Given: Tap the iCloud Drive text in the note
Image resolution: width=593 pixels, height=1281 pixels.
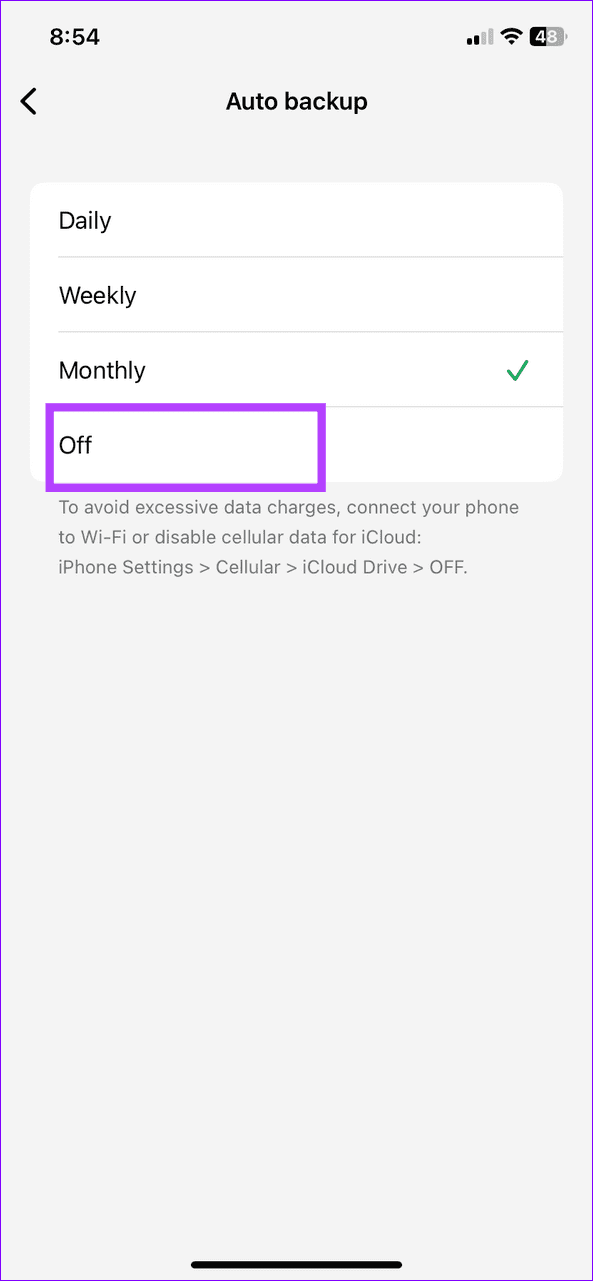Looking at the screenshot, I should point(355,567).
